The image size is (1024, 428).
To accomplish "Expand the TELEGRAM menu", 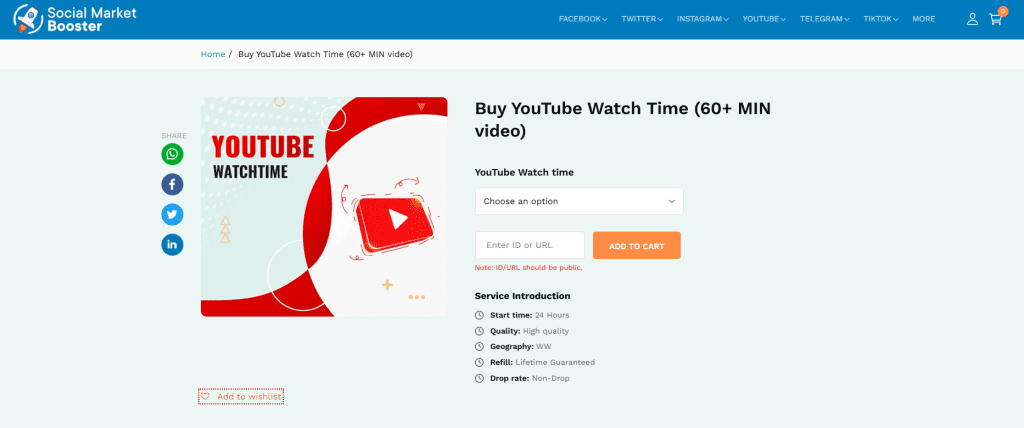I will pyautogui.click(x=825, y=20).
